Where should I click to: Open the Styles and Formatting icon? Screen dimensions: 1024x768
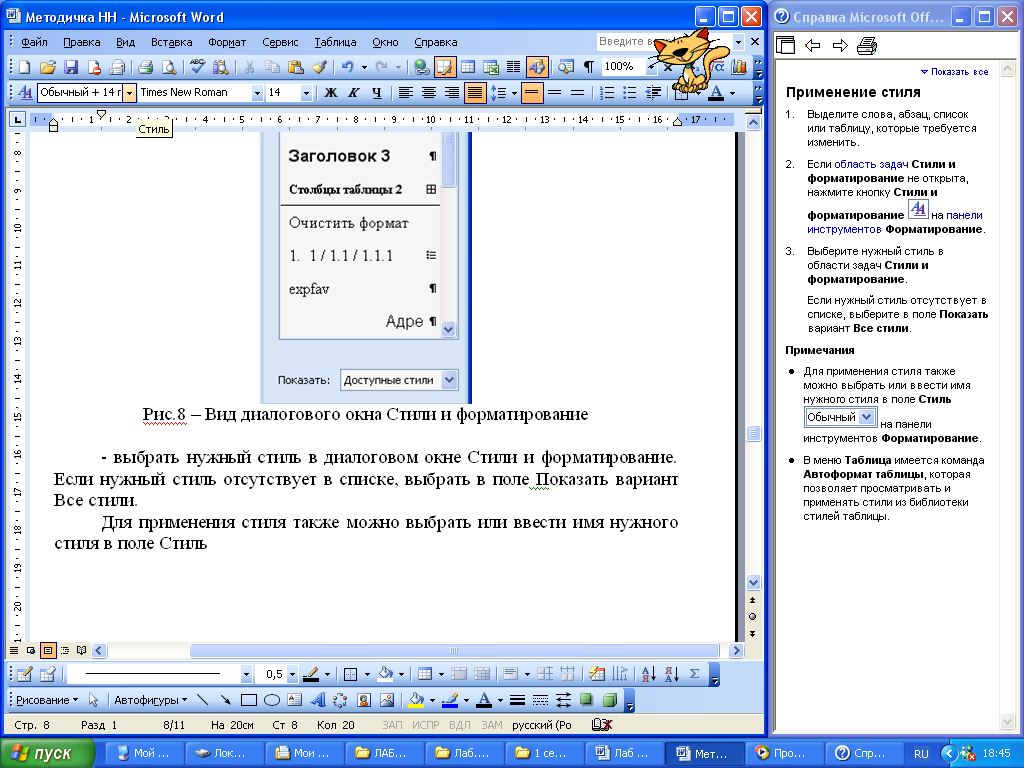tap(25, 93)
